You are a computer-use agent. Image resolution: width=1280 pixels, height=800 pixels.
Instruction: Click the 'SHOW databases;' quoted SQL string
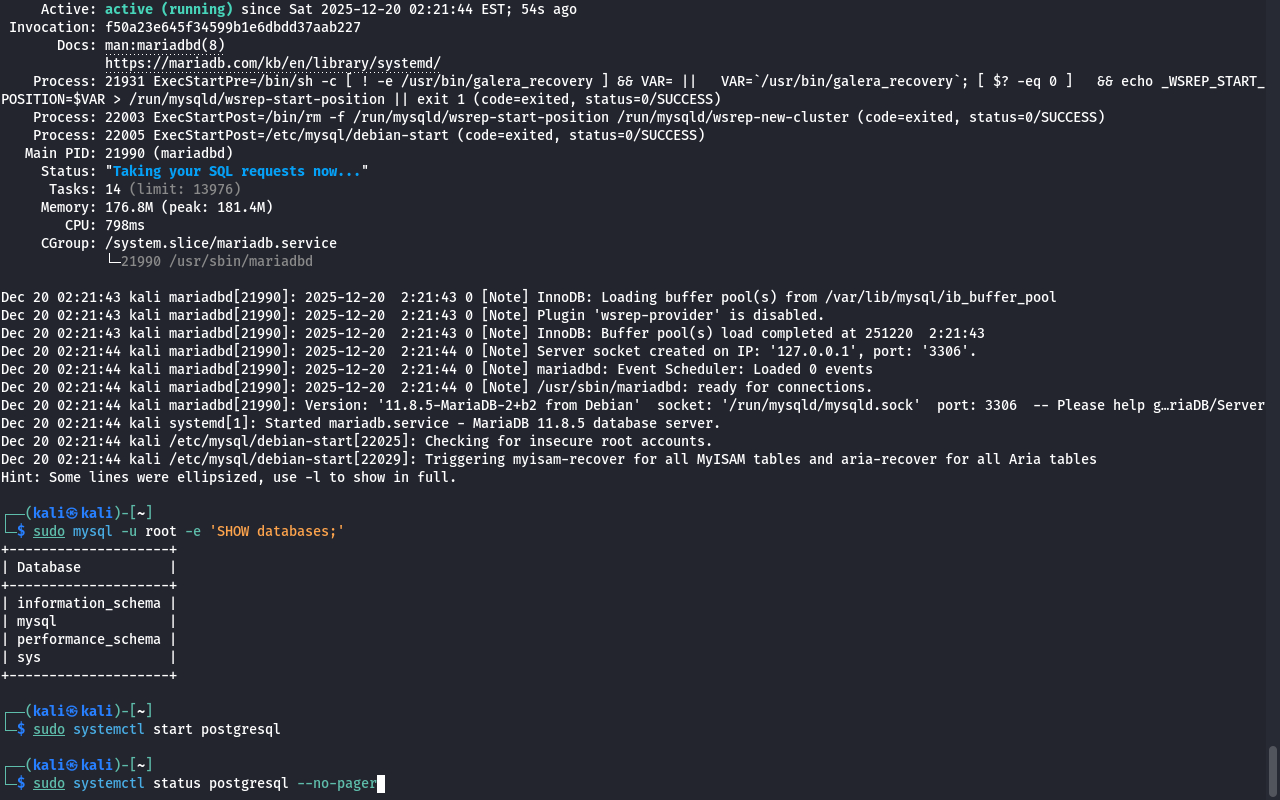coord(276,531)
